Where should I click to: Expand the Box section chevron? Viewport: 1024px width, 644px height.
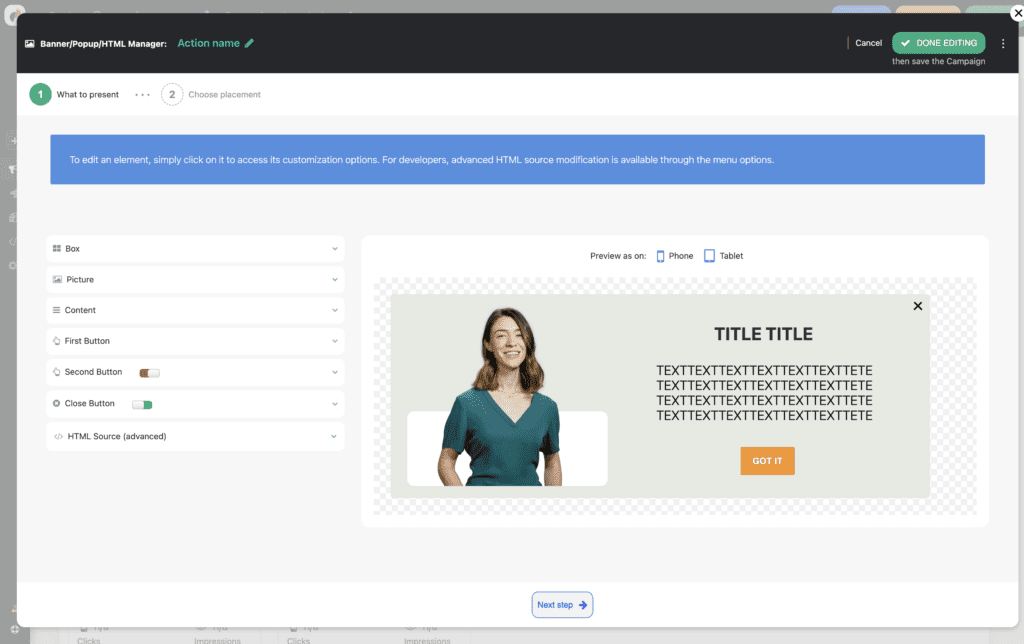pos(335,248)
